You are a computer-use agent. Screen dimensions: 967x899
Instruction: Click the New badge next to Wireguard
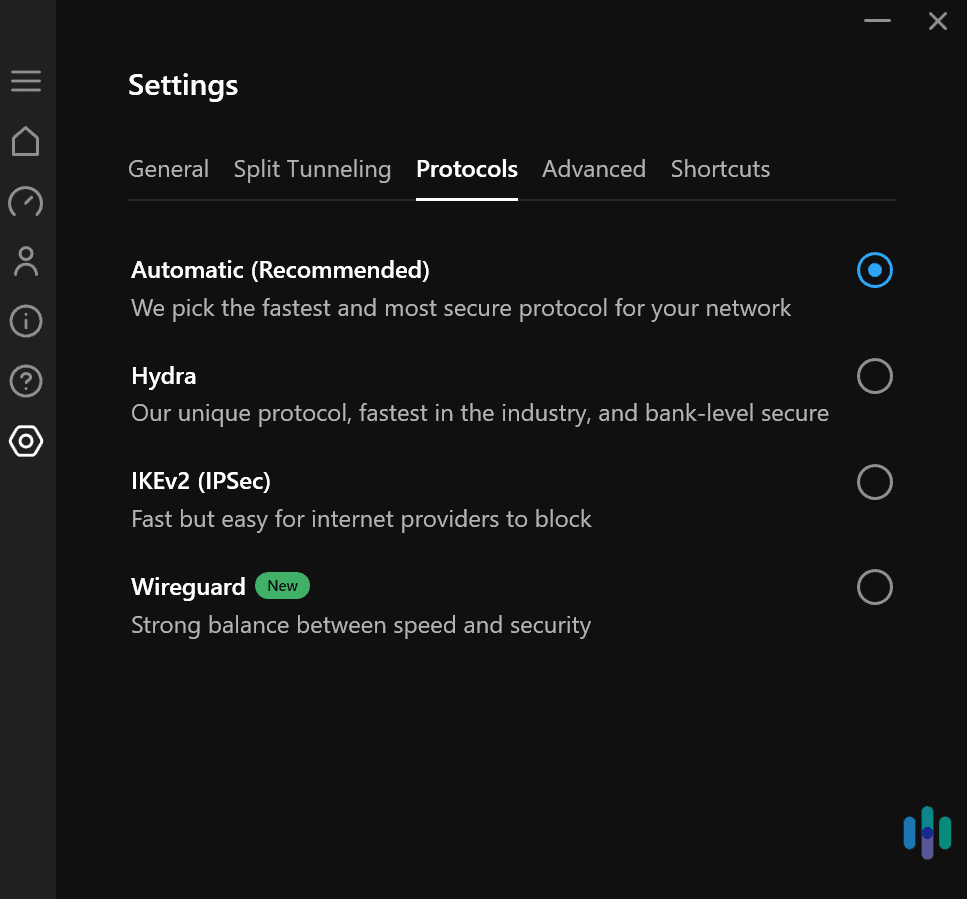point(282,586)
